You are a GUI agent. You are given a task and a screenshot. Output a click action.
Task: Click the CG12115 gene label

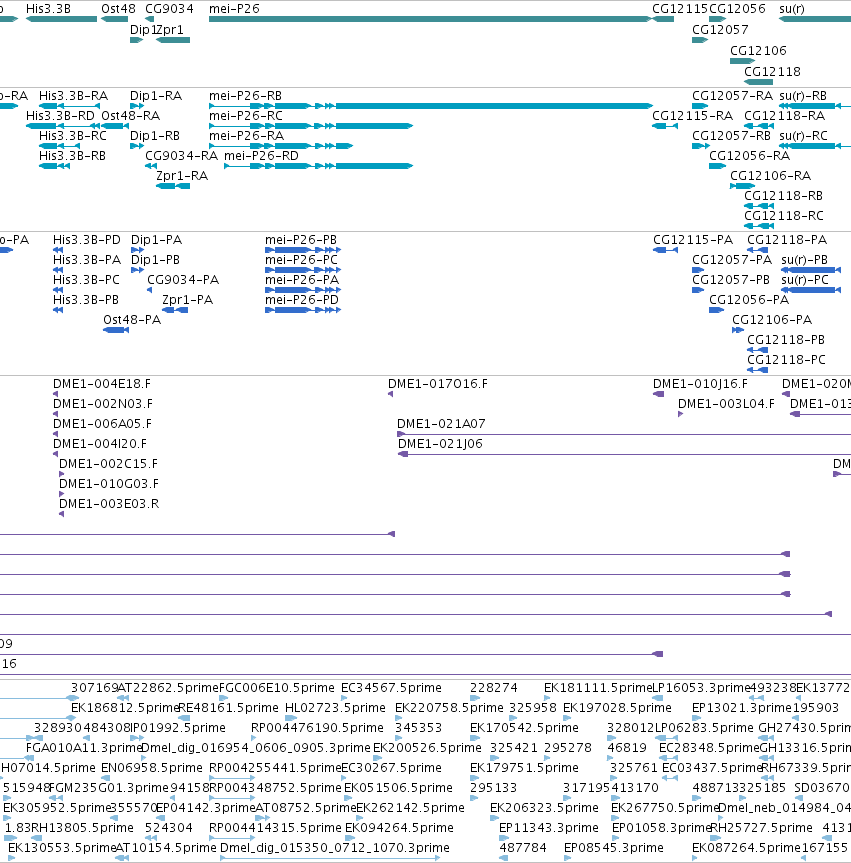(680, 9)
